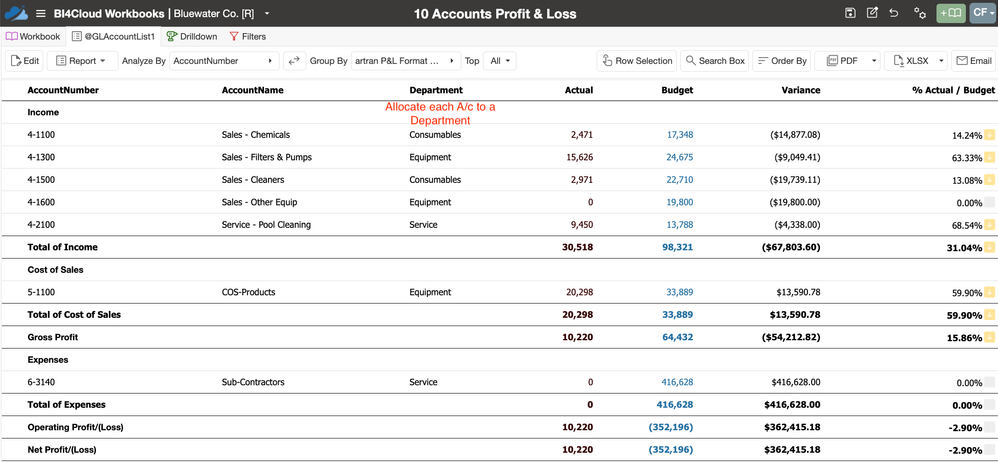Screen dimensions: 998x462
Task: Open the Analyze By AccountNumber dropdown
Action: click(224, 61)
